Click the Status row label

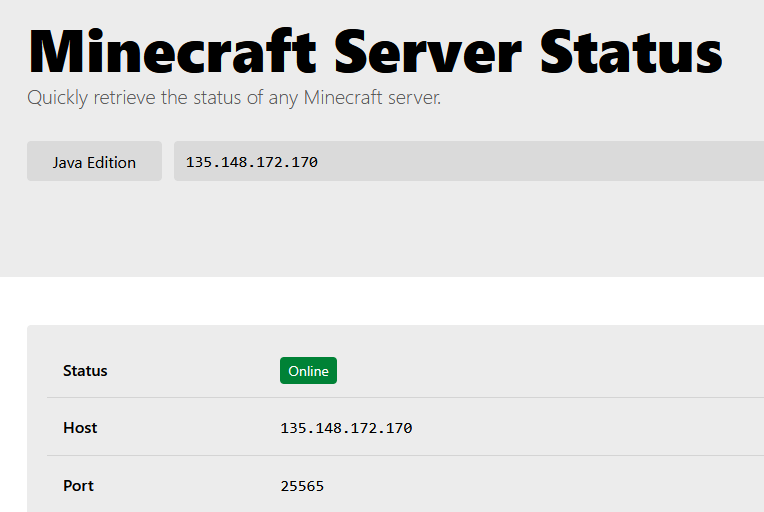(x=85, y=371)
